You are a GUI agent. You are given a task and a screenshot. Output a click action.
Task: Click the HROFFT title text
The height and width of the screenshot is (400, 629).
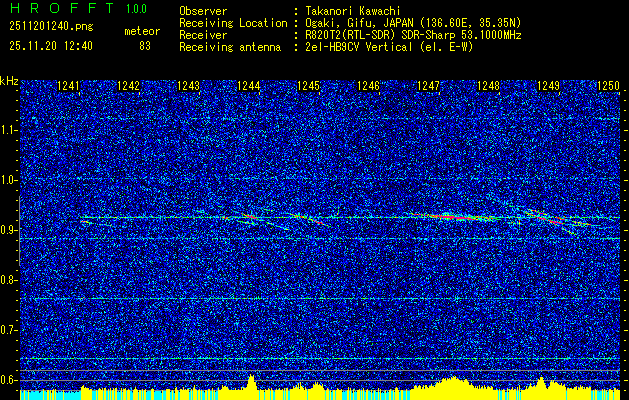(61, 8)
